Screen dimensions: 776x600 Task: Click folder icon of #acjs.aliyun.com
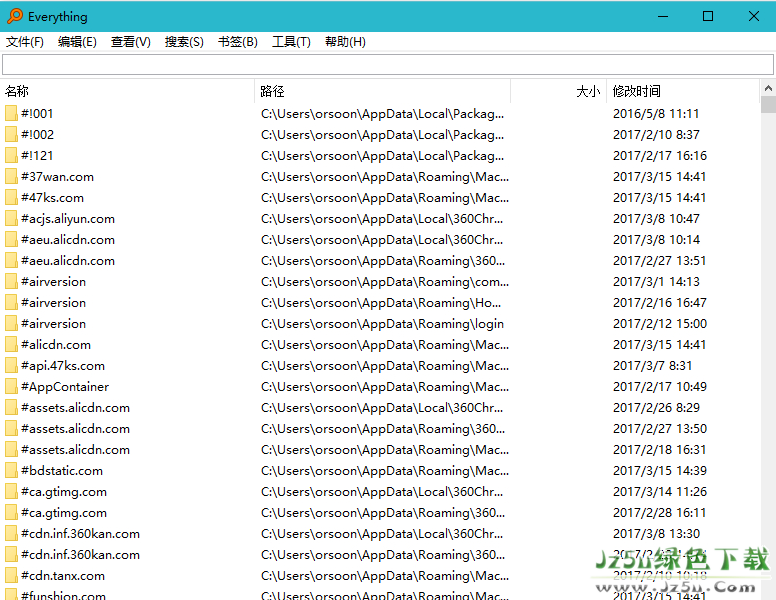pyautogui.click(x=11, y=218)
